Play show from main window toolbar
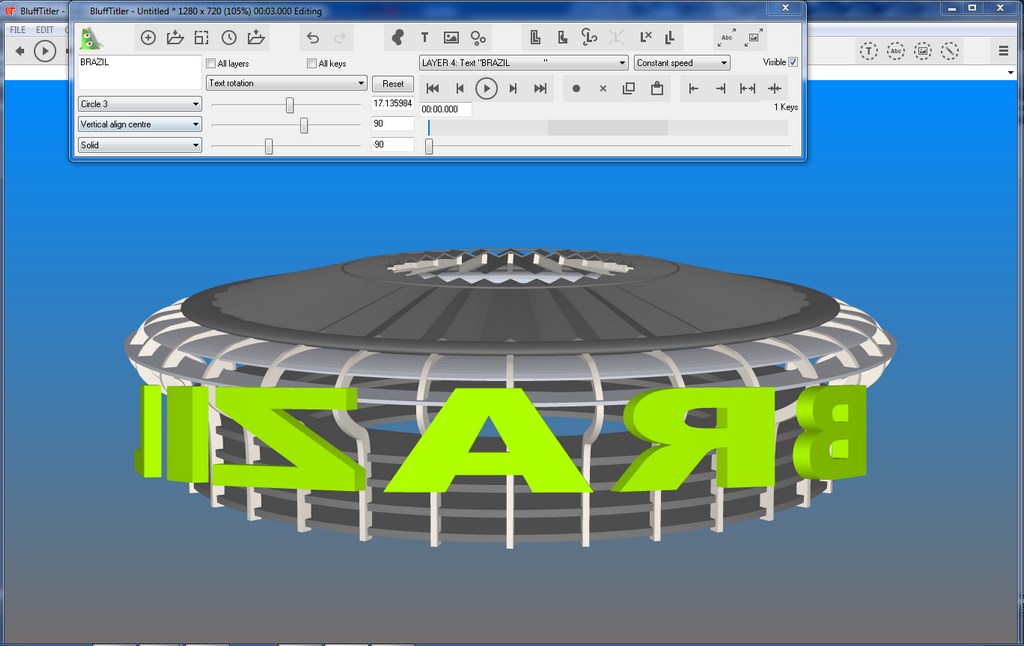The width and height of the screenshot is (1024, 646). (x=45, y=51)
